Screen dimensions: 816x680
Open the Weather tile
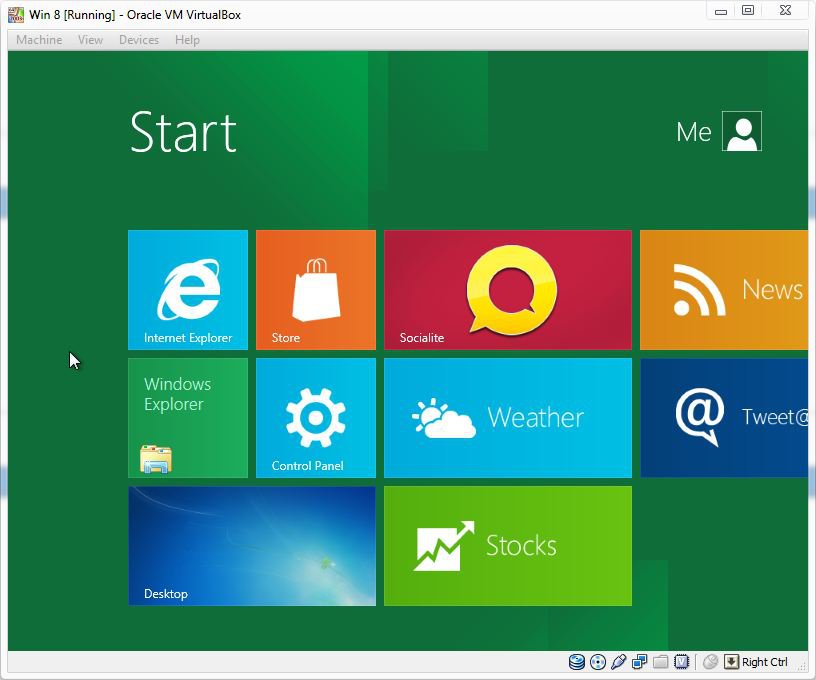point(508,418)
